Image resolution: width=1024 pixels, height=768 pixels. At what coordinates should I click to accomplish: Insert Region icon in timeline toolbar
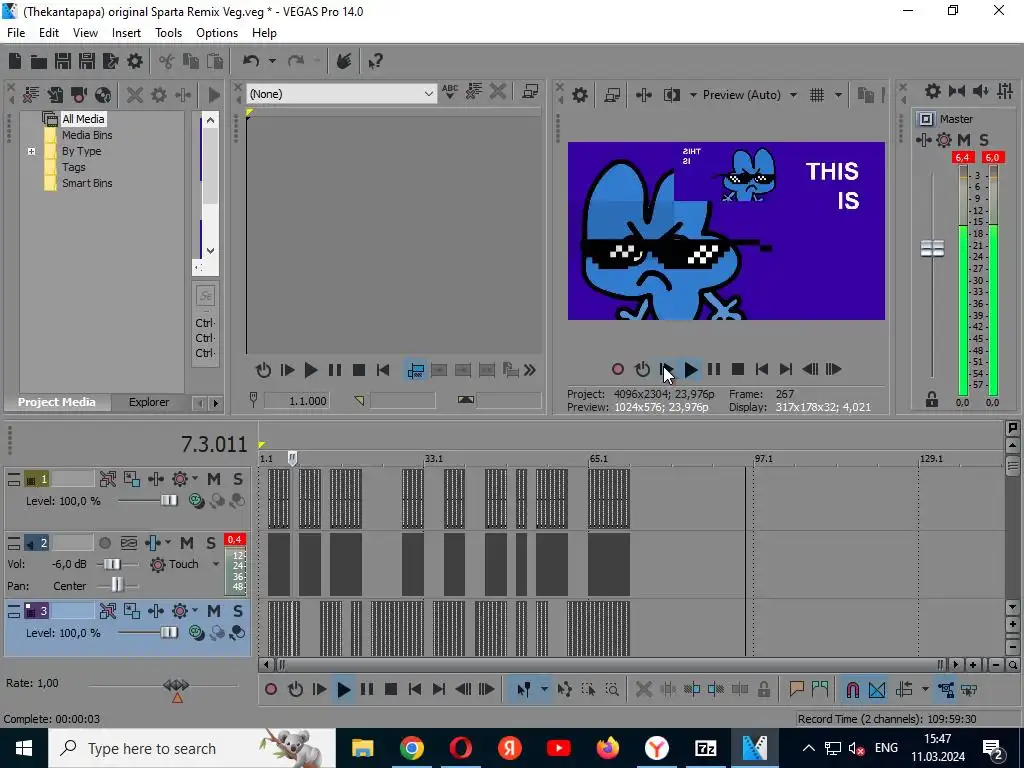coord(820,689)
